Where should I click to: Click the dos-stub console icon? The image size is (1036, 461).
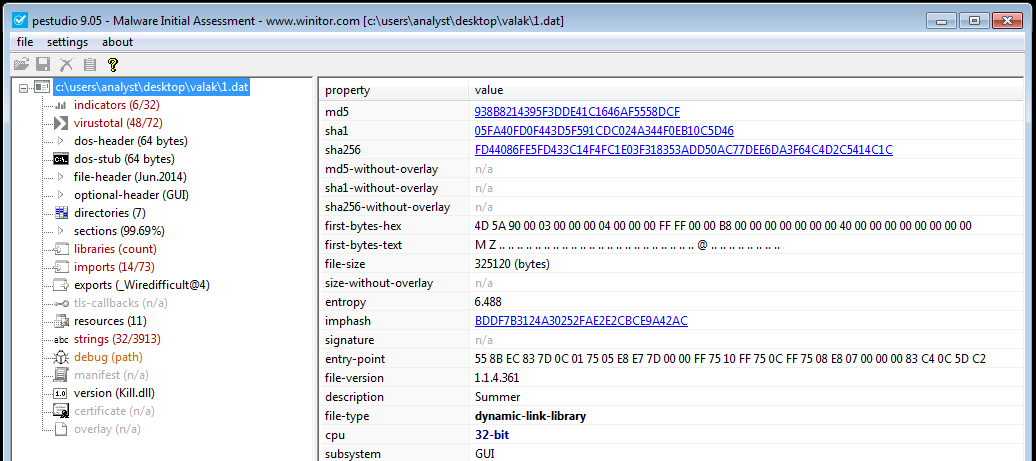(x=60, y=159)
